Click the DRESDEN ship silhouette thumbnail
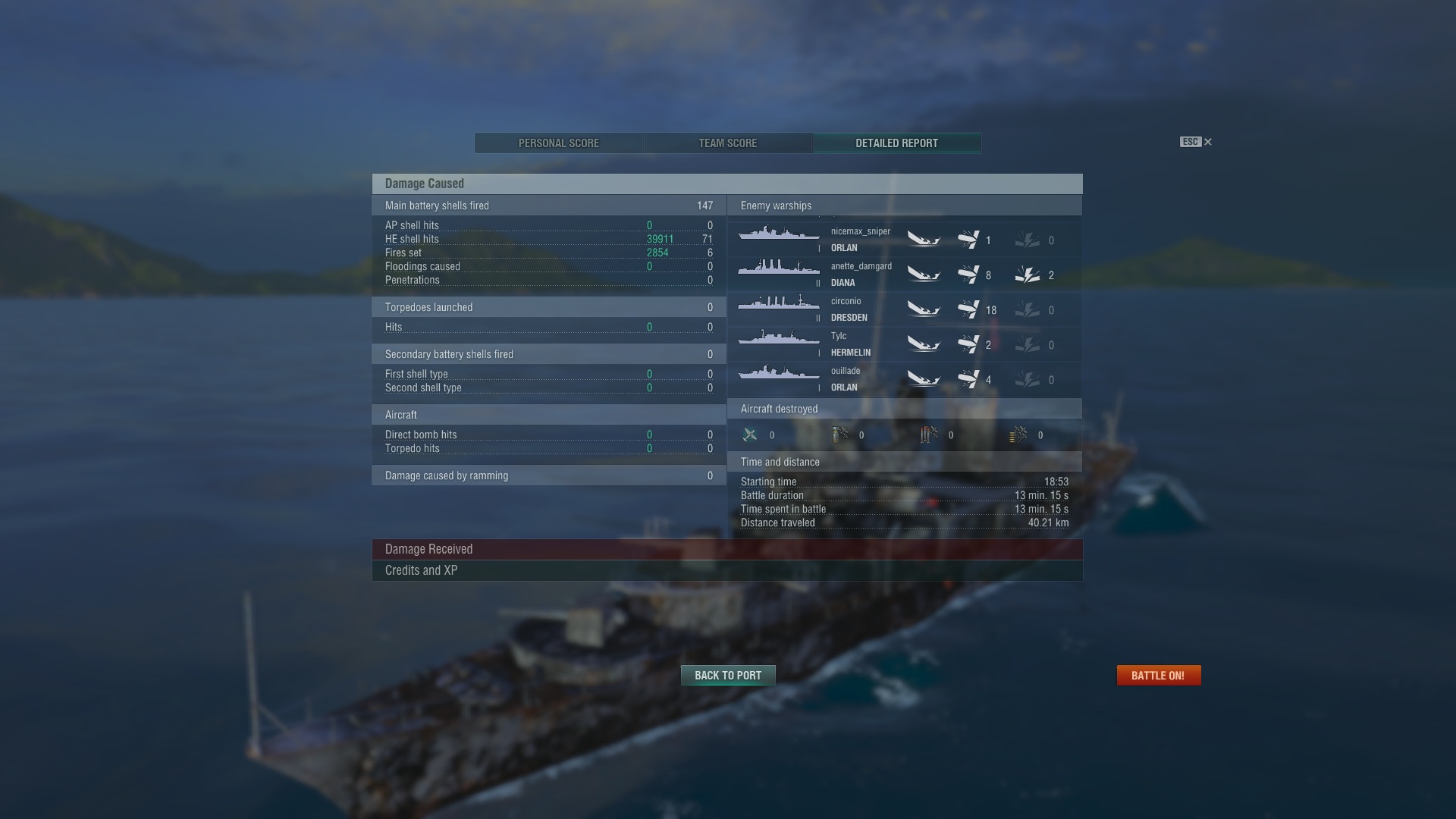 point(779,303)
